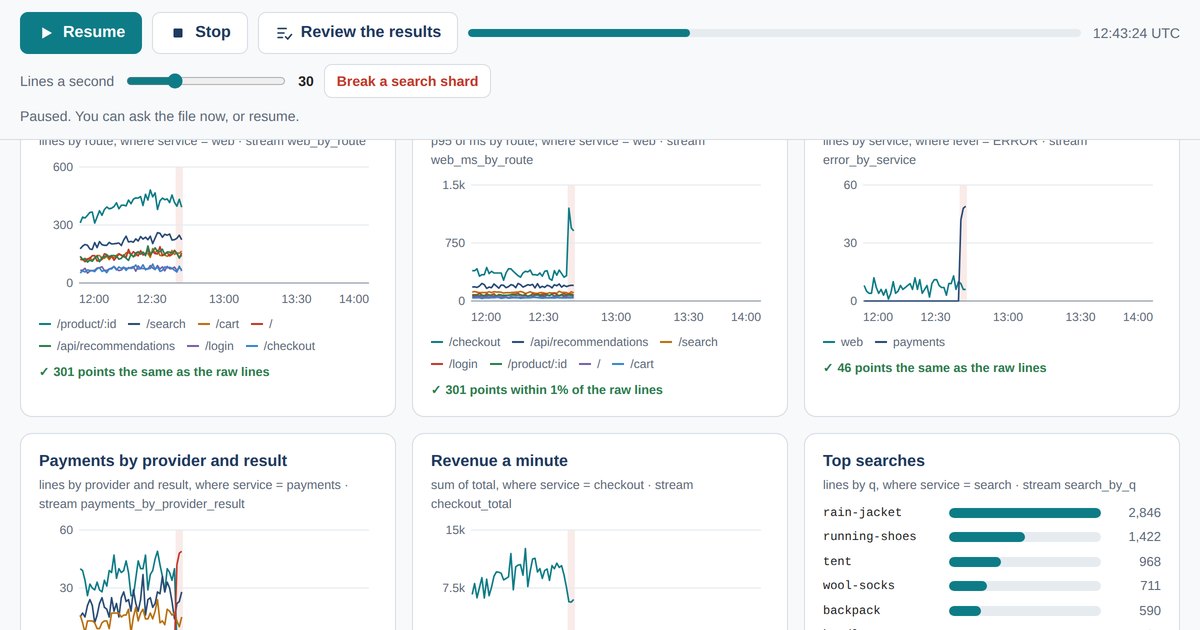Click the Top searches heading
This screenshot has width=1200, height=630.
[874, 461]
